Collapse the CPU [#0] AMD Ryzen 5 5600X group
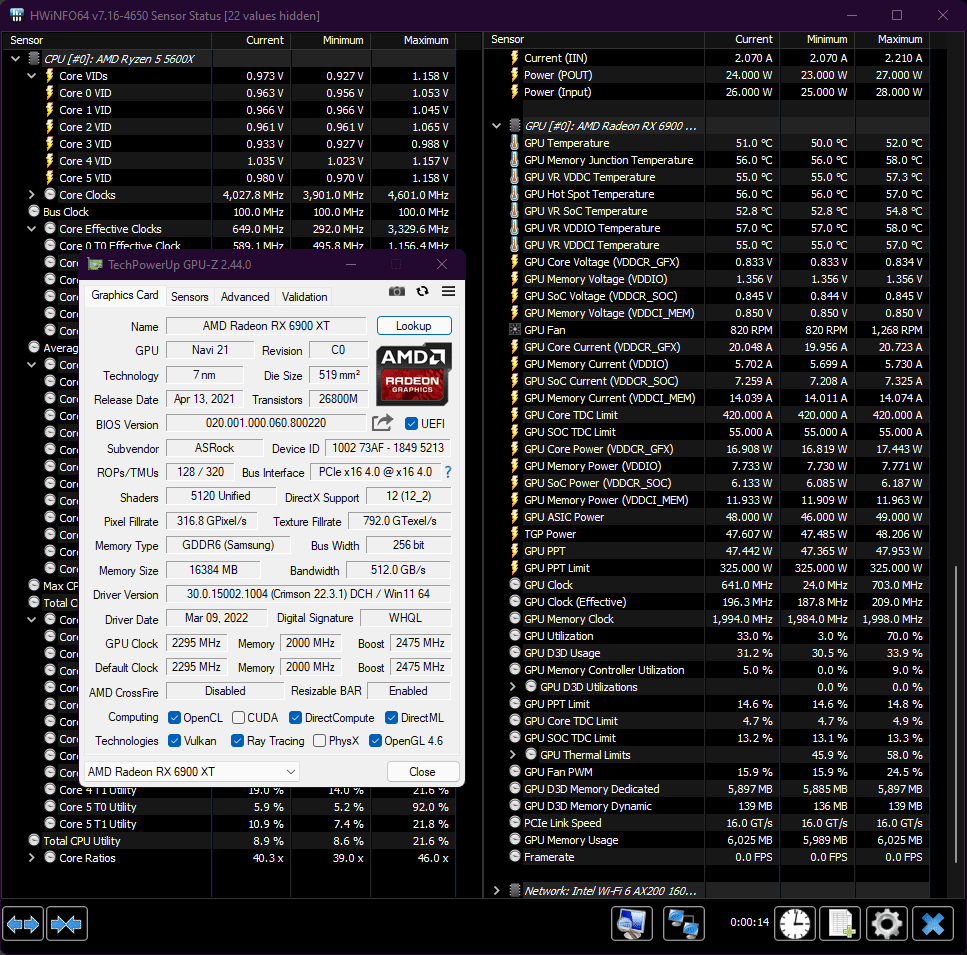 pos(15,59)
